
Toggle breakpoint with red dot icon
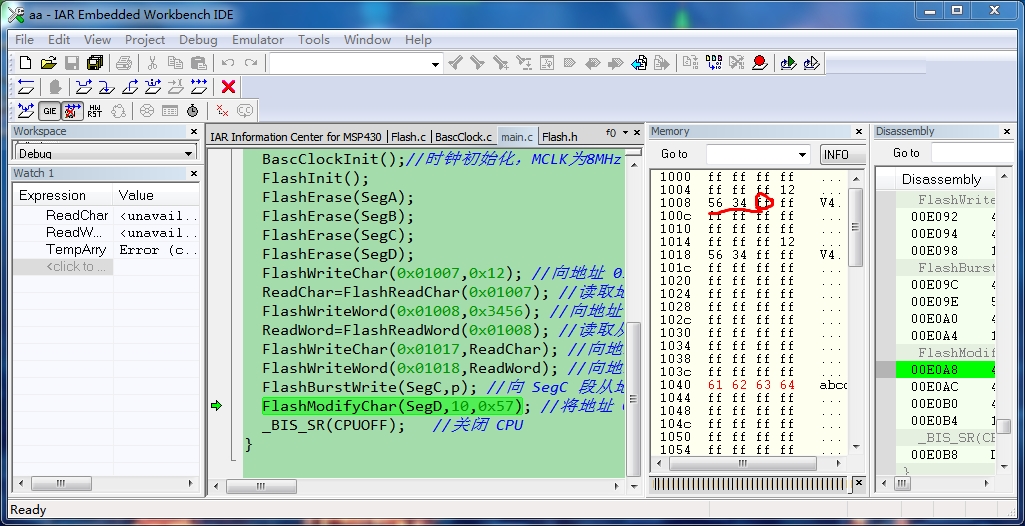pyautogui.click(x=760, y=63)
